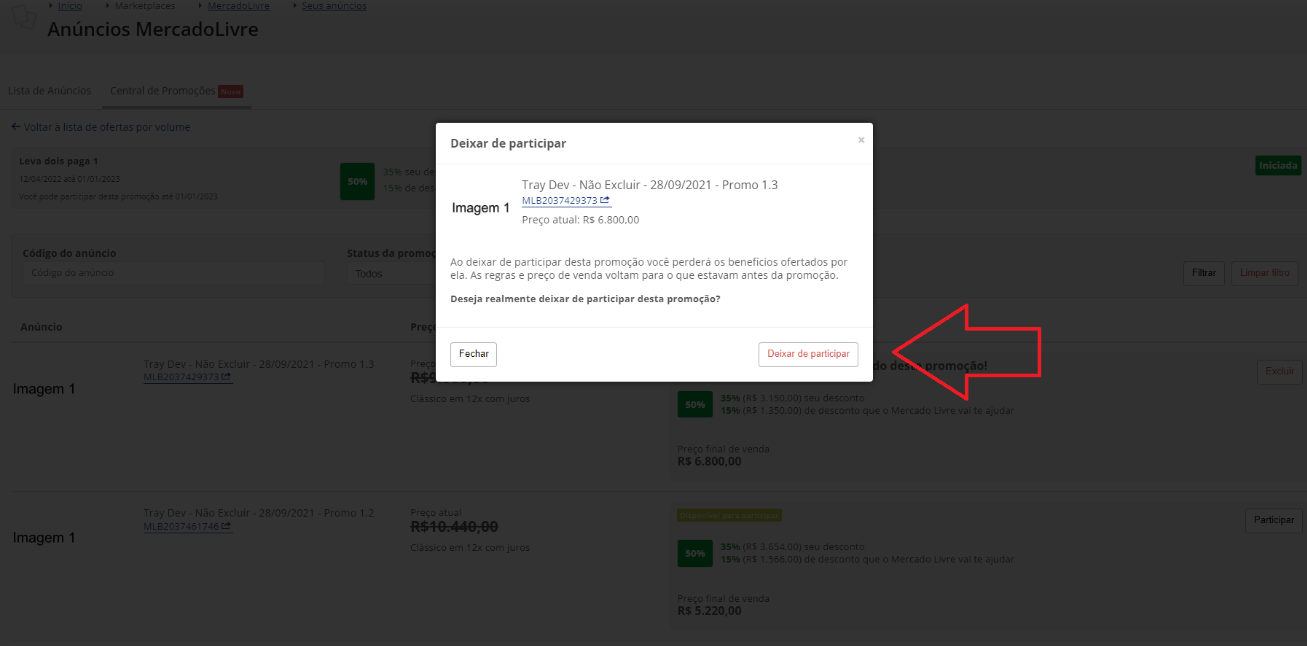Click the external-link icon next to MLB2037461746
The image size is (1307, 646).
point(227,526)
